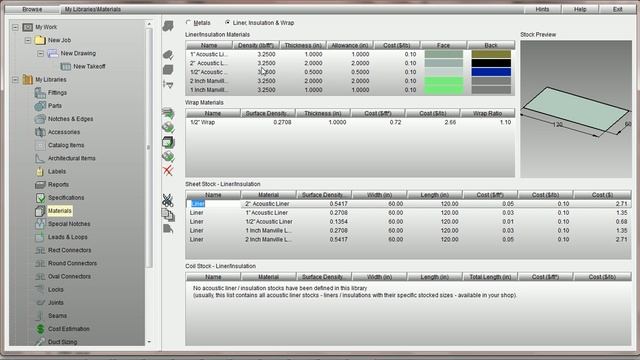Click blue Back swatch for 1/2" Acoustic
Image resolution: width=640 pixels, height=360 pixels.
click(491, 72)
